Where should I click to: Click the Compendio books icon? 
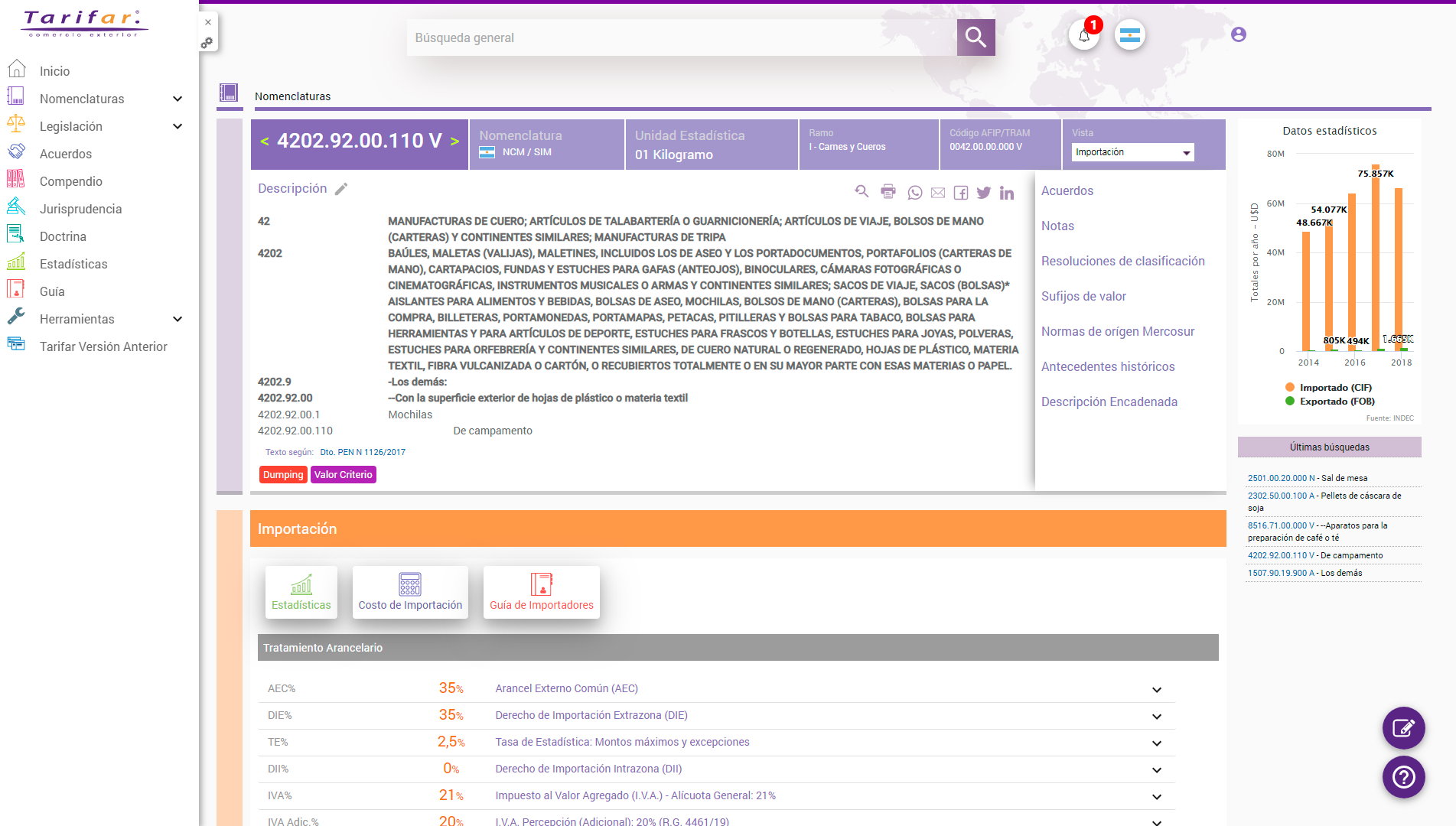coord(16,180)
